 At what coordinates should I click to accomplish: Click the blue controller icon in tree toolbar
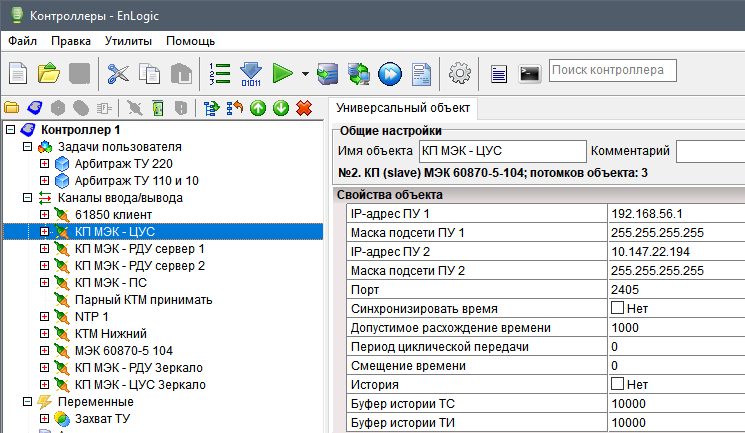click(35, 108)
